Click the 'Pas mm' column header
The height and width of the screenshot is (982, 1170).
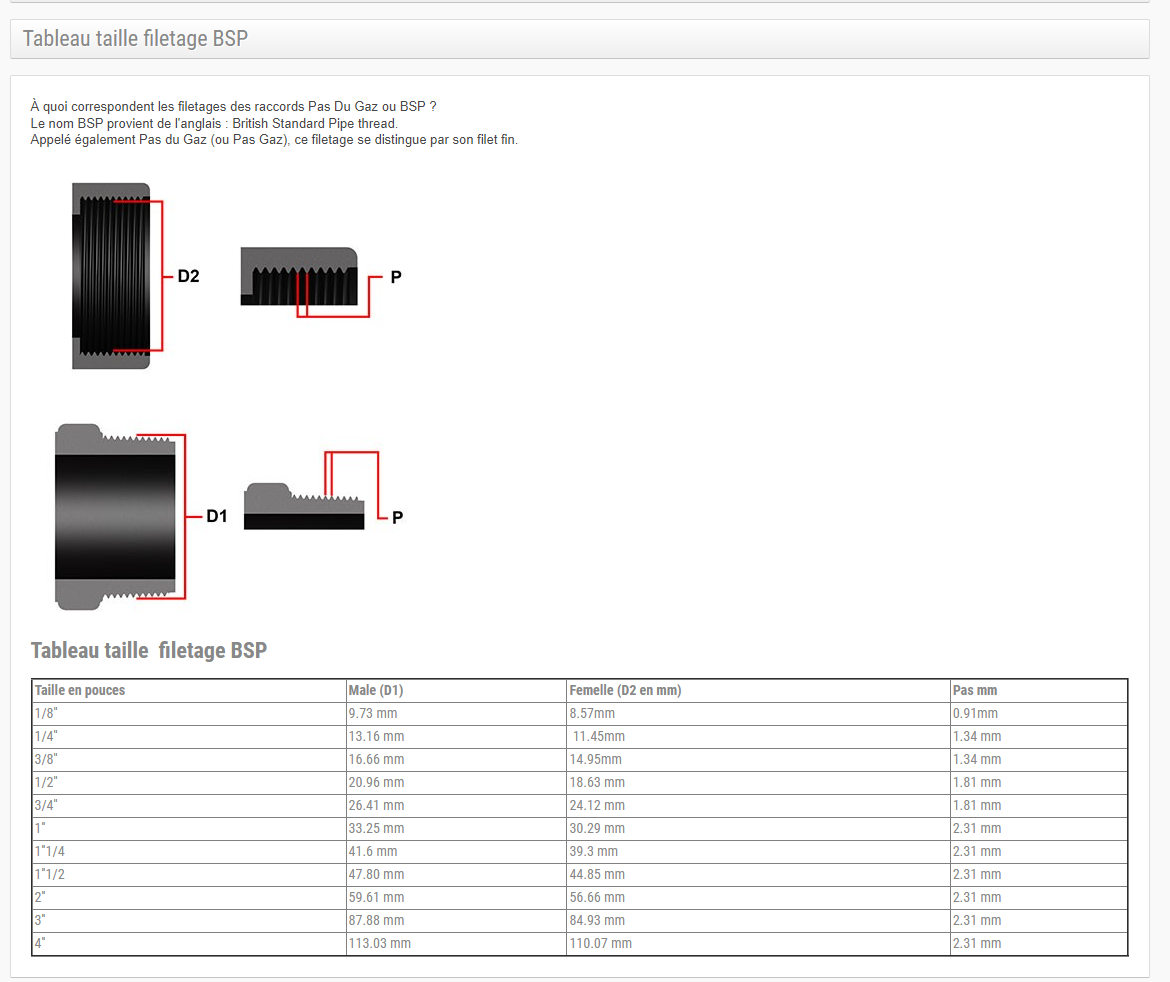(x=975, y=690)
